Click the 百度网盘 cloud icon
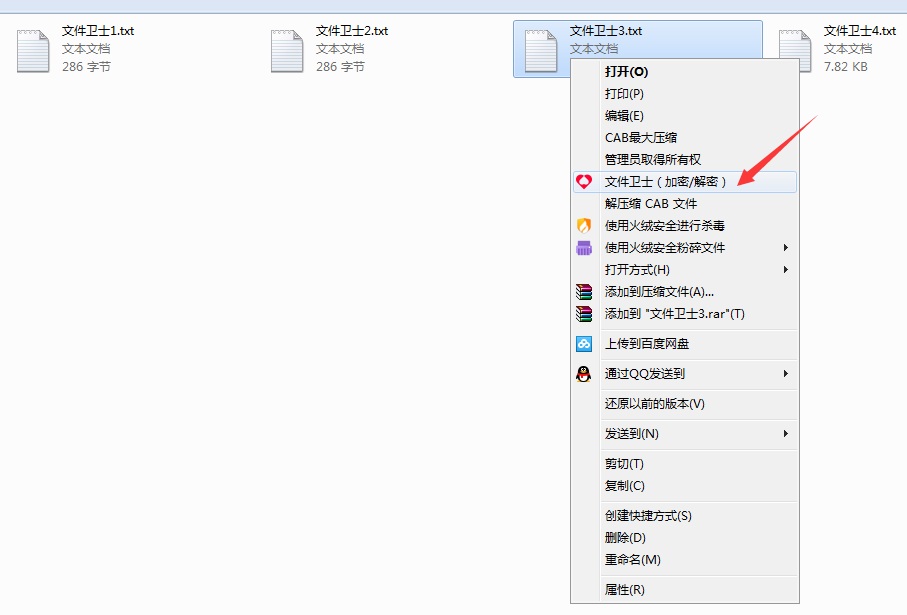The width and height of the screenshot is (907, 615). coord(584,344)
